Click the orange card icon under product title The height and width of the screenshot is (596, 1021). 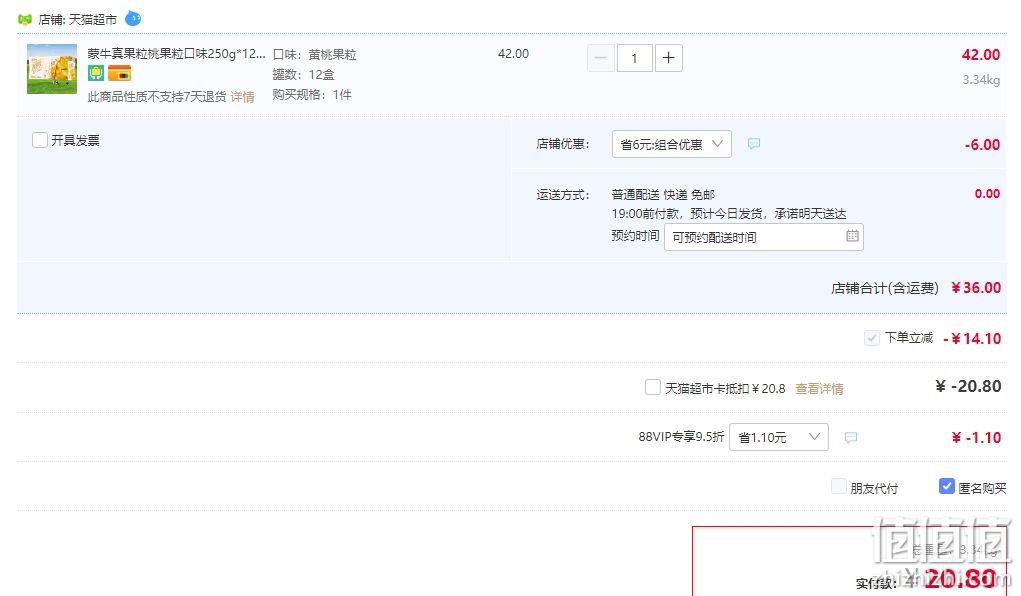coord(119,73)
